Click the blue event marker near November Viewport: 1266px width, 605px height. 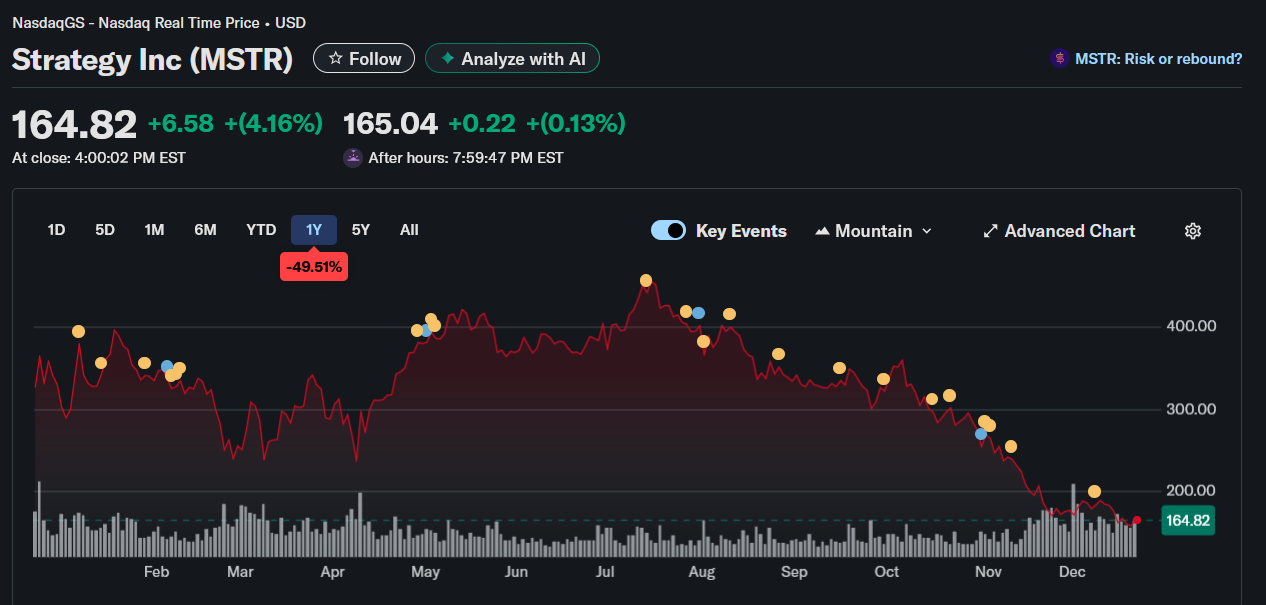(x=981, y=434)
